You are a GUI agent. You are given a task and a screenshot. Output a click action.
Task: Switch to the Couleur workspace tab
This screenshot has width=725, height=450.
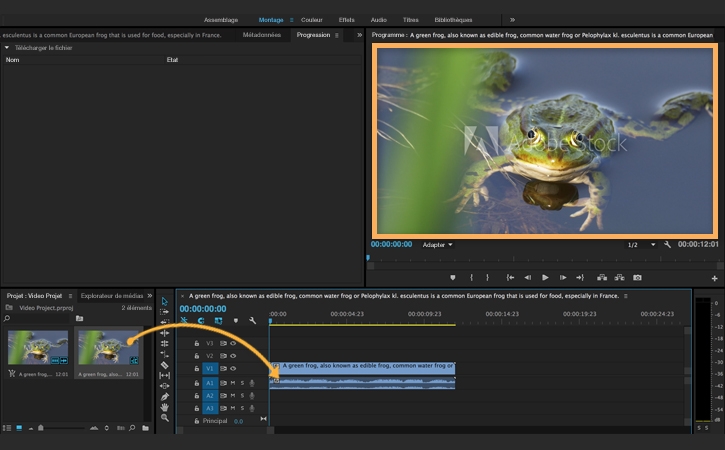point(312,19)
